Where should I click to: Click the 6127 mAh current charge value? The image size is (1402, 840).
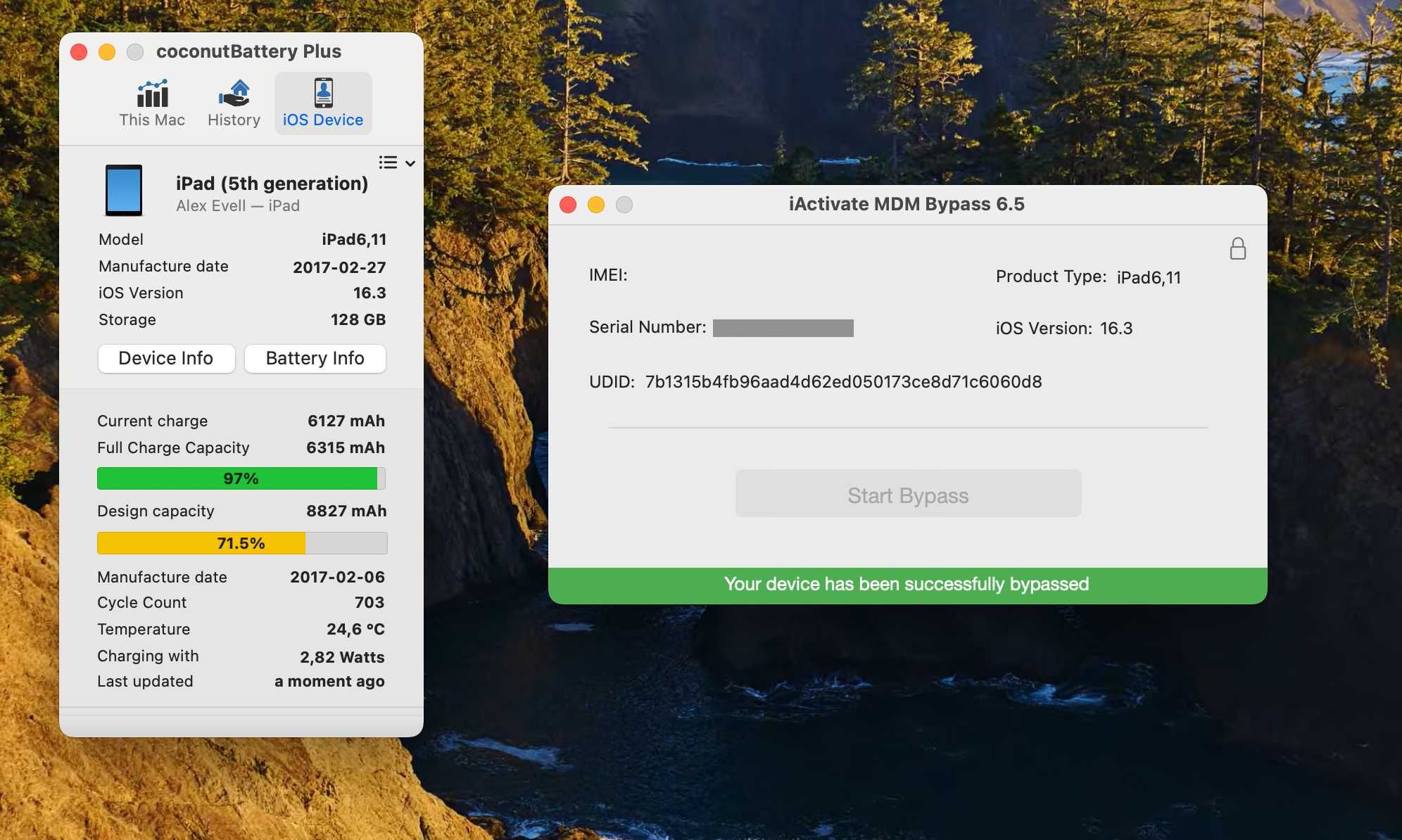(x=346, y=421)
